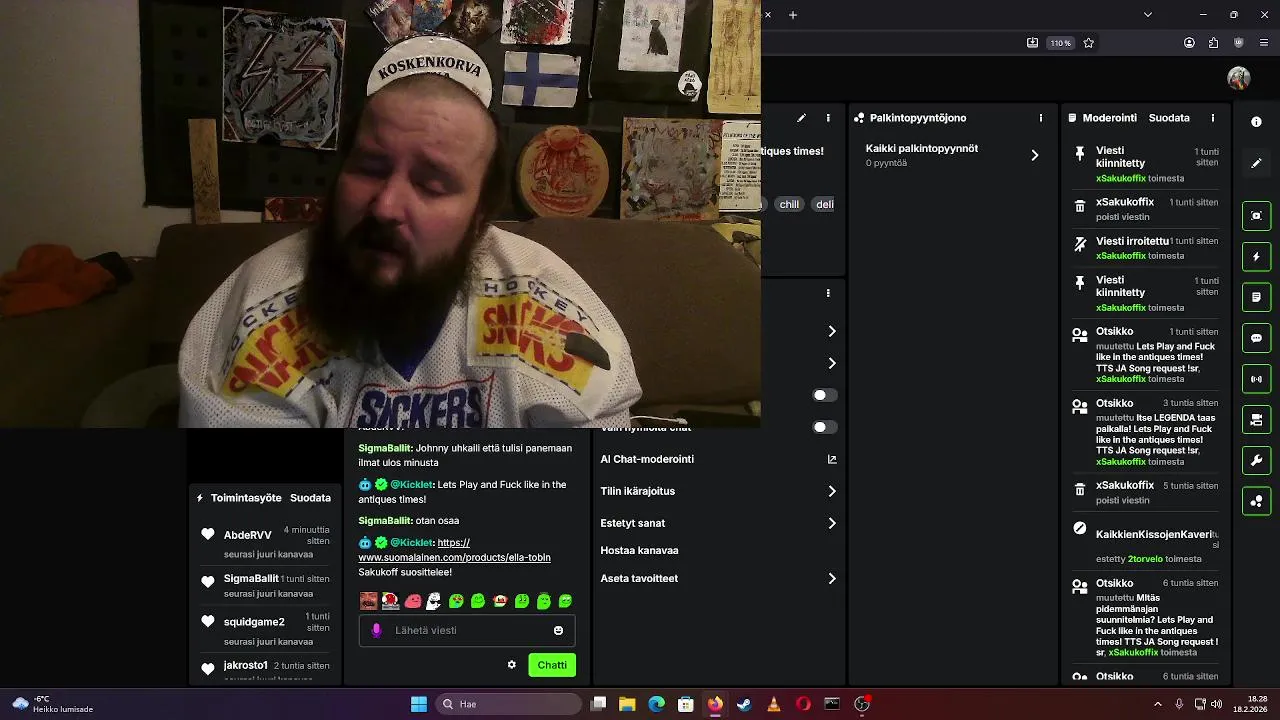Click the chill tag chip
This screenshot has width=1280, height=720.
[x=789, y=204]
